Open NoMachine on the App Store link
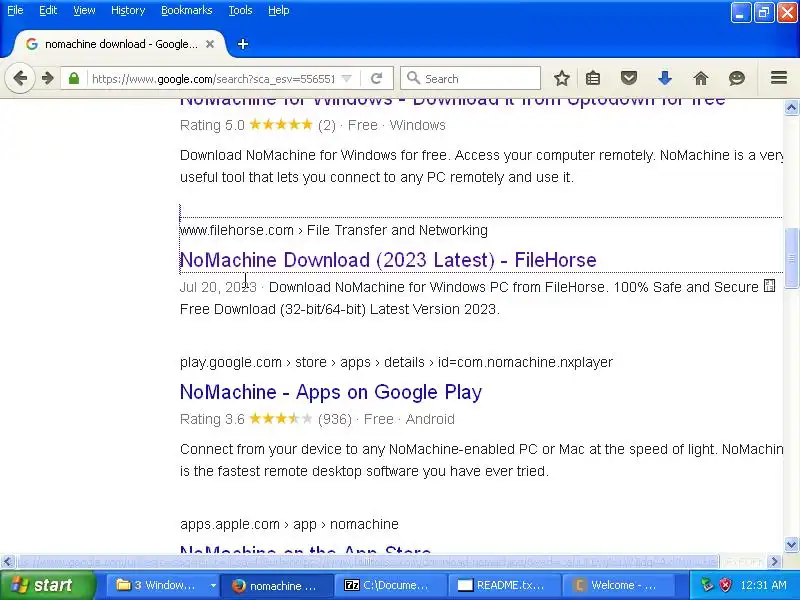Viewport: 800px width, 600px height. tap(305, 549)
